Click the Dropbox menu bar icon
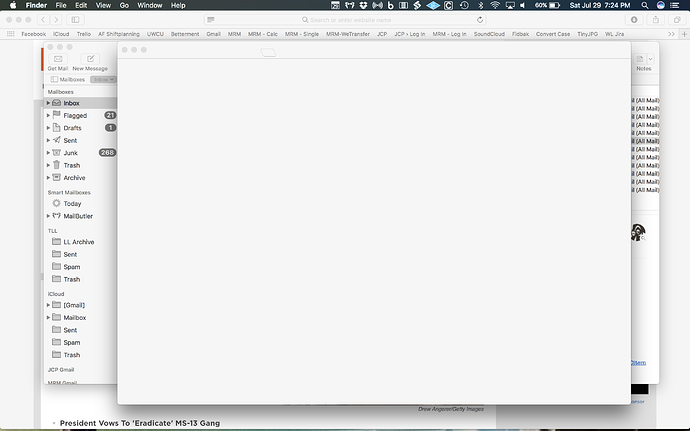This screenshot has height=431, width=690. click(363, 5)
